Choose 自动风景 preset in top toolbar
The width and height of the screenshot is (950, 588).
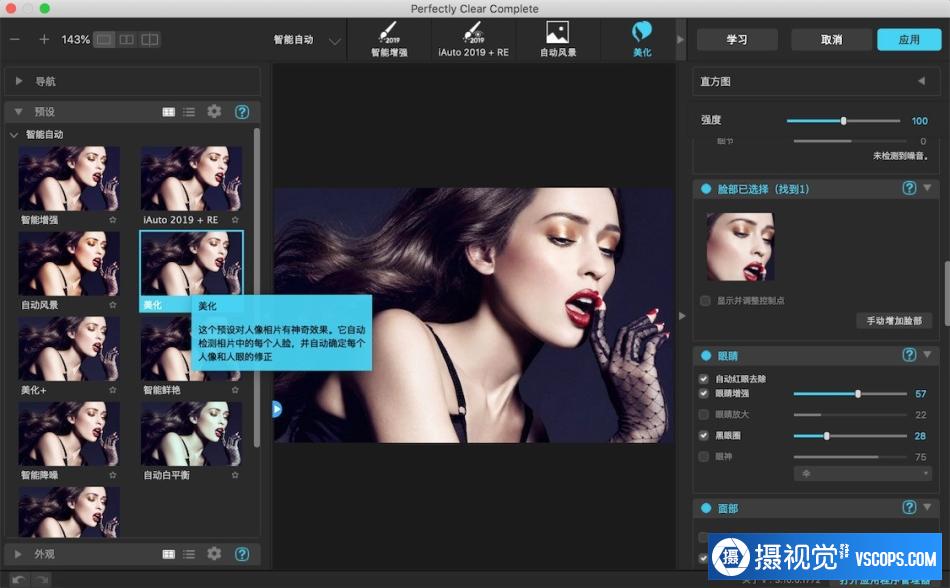557,39
